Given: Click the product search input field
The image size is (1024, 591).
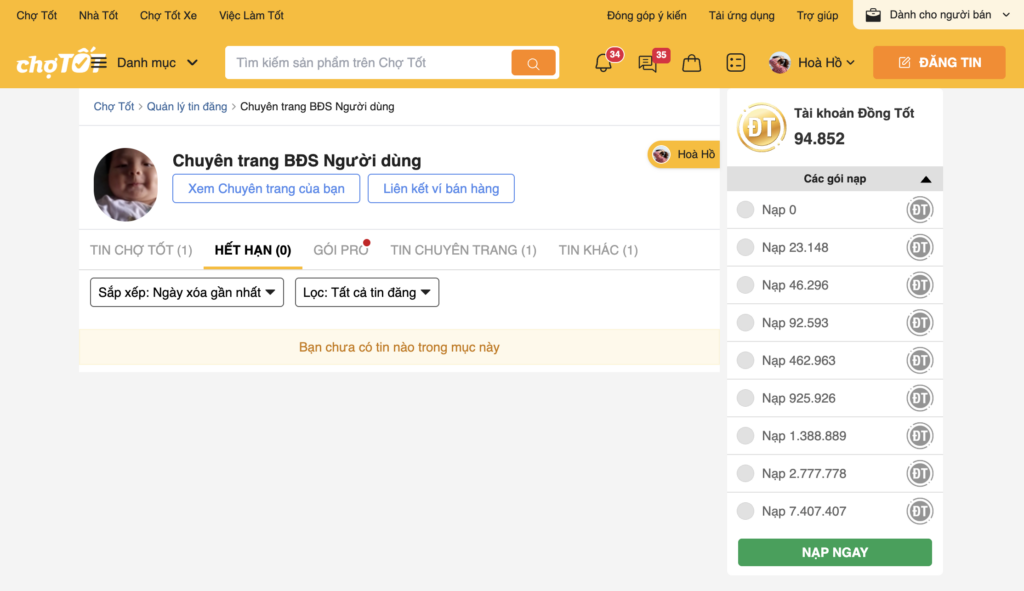Looking at the screenshot, I should coord(368,63).
